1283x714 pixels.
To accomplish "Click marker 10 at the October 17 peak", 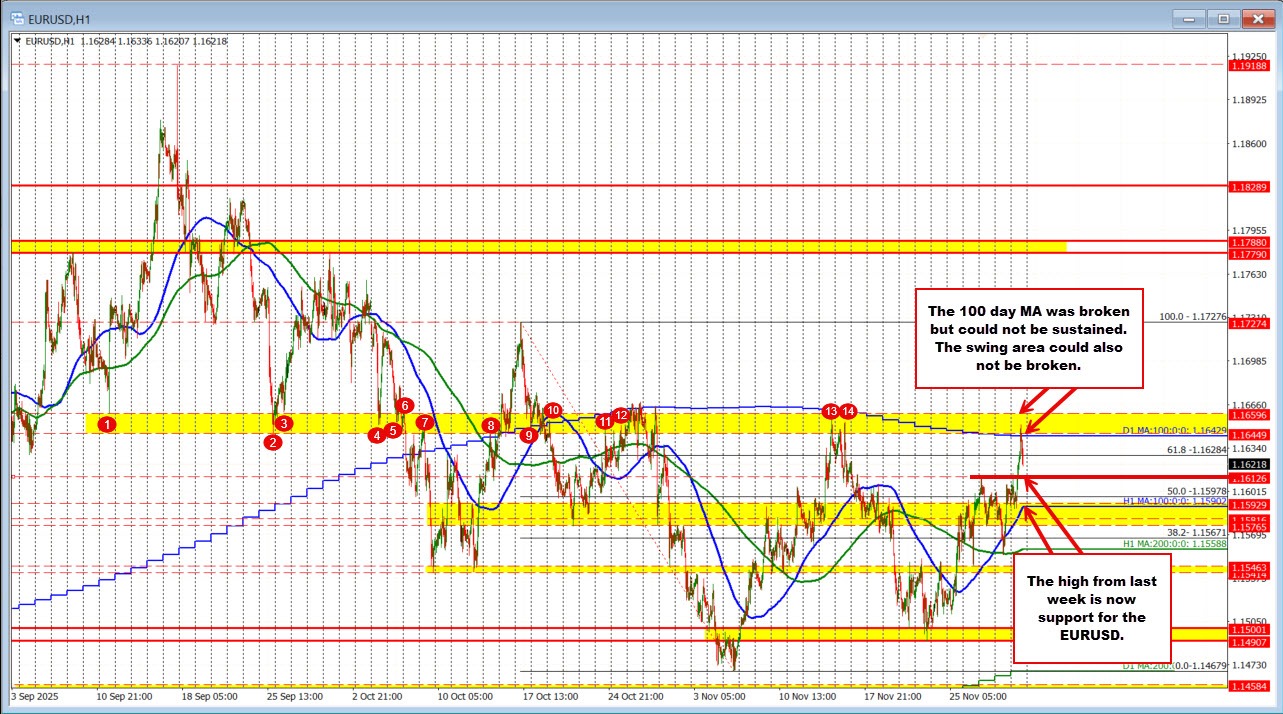I will (552, 410).
